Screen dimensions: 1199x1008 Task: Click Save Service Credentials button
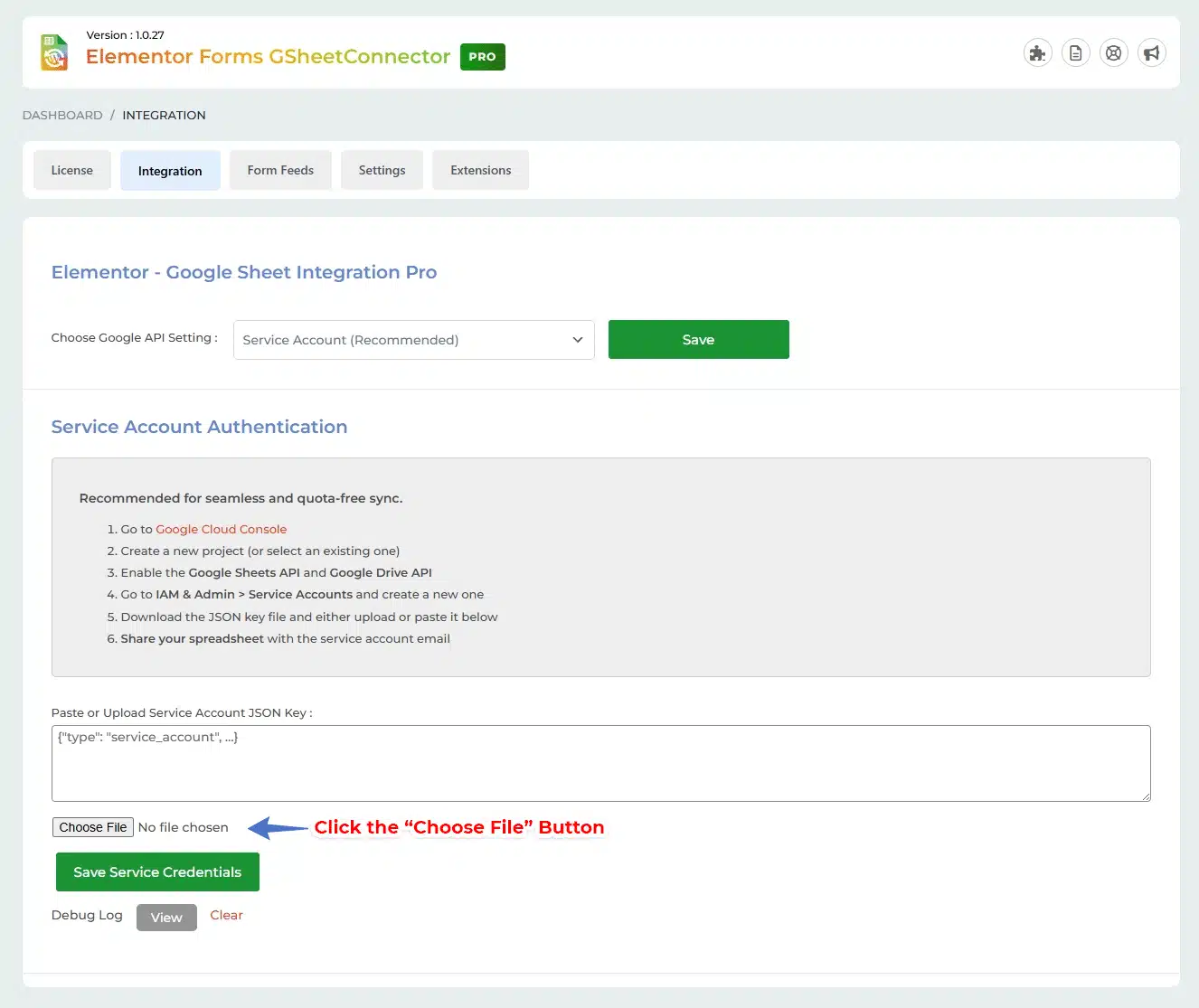[x=157, y=872]
